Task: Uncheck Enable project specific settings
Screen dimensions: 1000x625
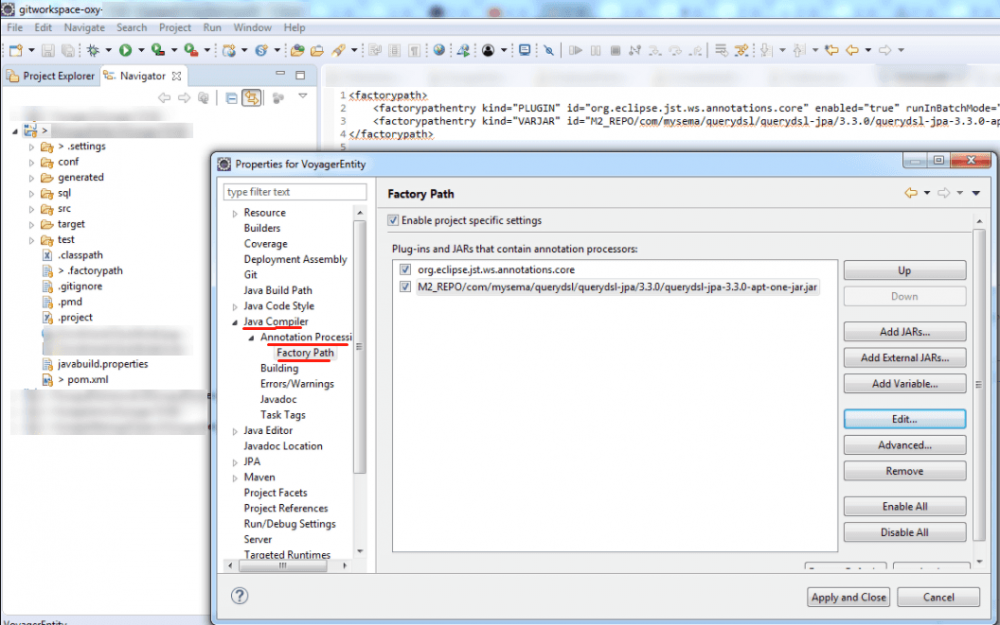Action: click(393, 220)
